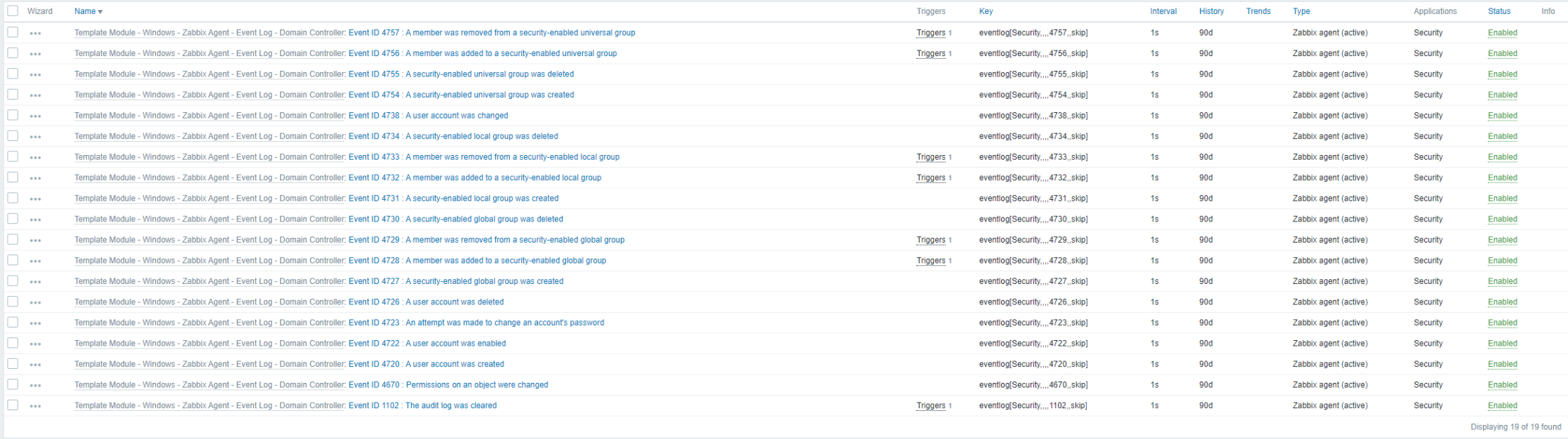Sort the list by Status column

click(1499, 11)
